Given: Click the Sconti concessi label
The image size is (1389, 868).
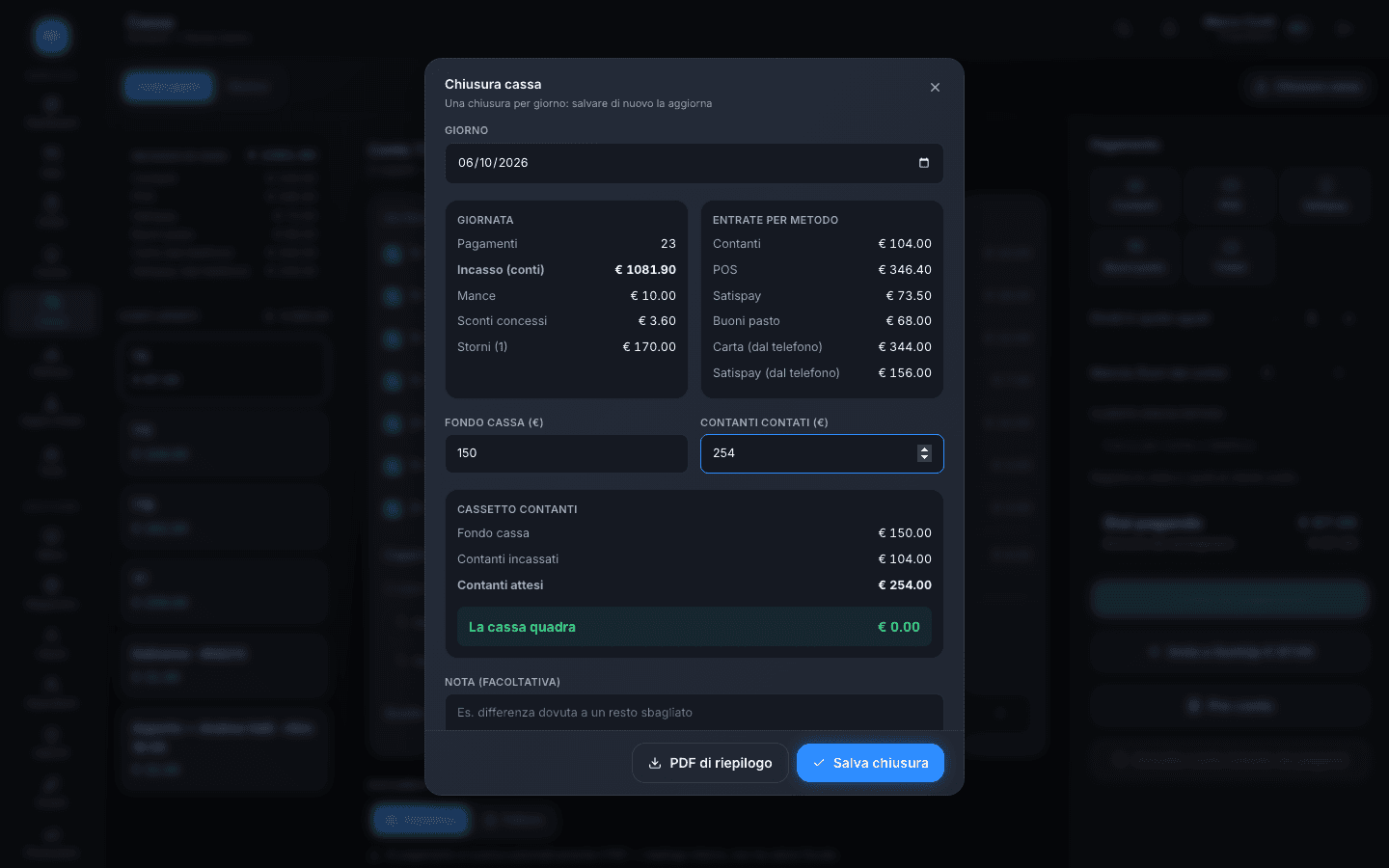Looking at the screenshot, I should coord(502,321).
